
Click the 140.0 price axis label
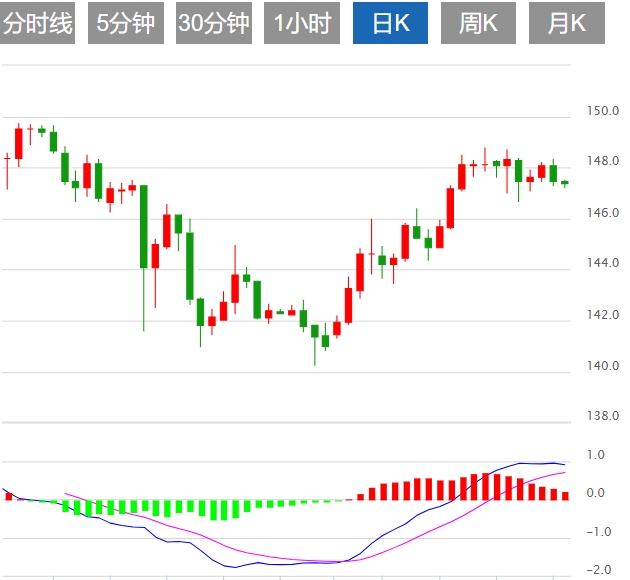click(603, 366)
